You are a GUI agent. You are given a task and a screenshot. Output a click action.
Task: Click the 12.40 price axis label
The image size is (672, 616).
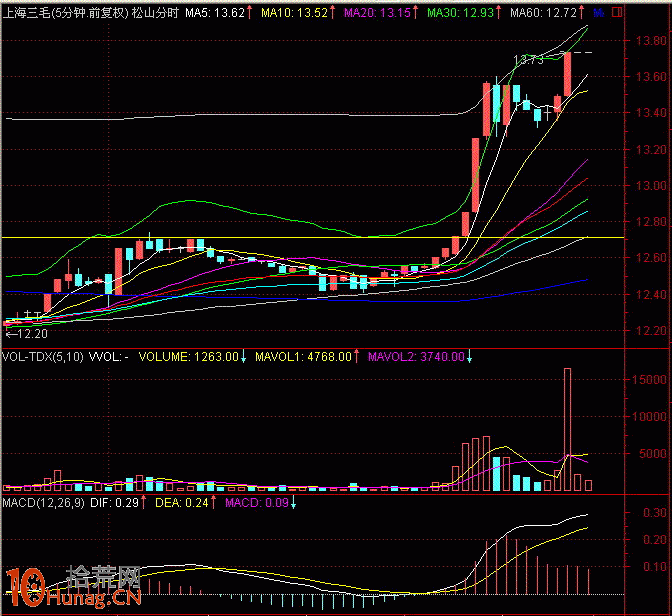pos(651,294)
